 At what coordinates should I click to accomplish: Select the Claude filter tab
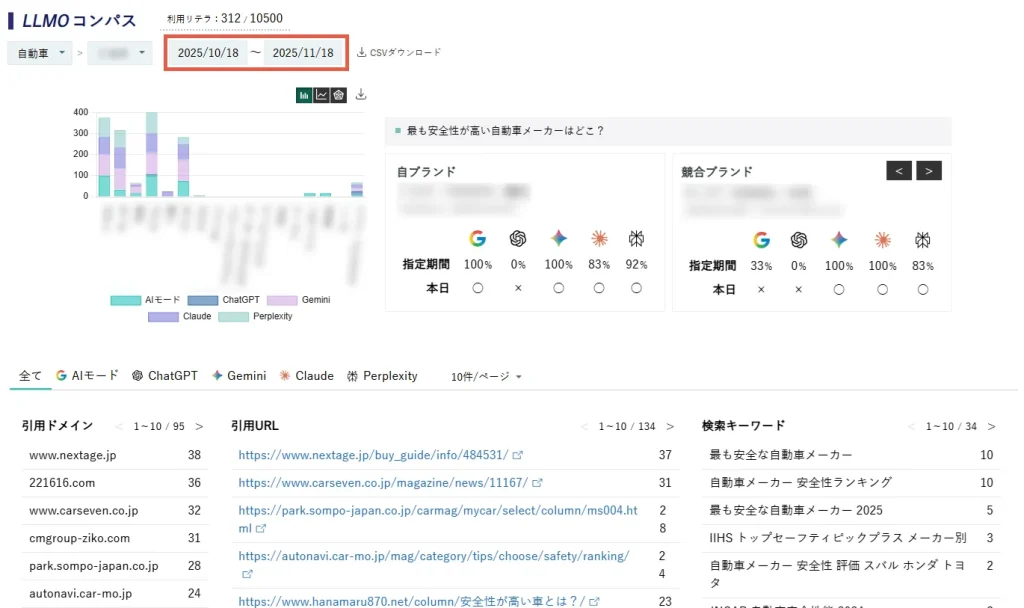coord(306,376)
